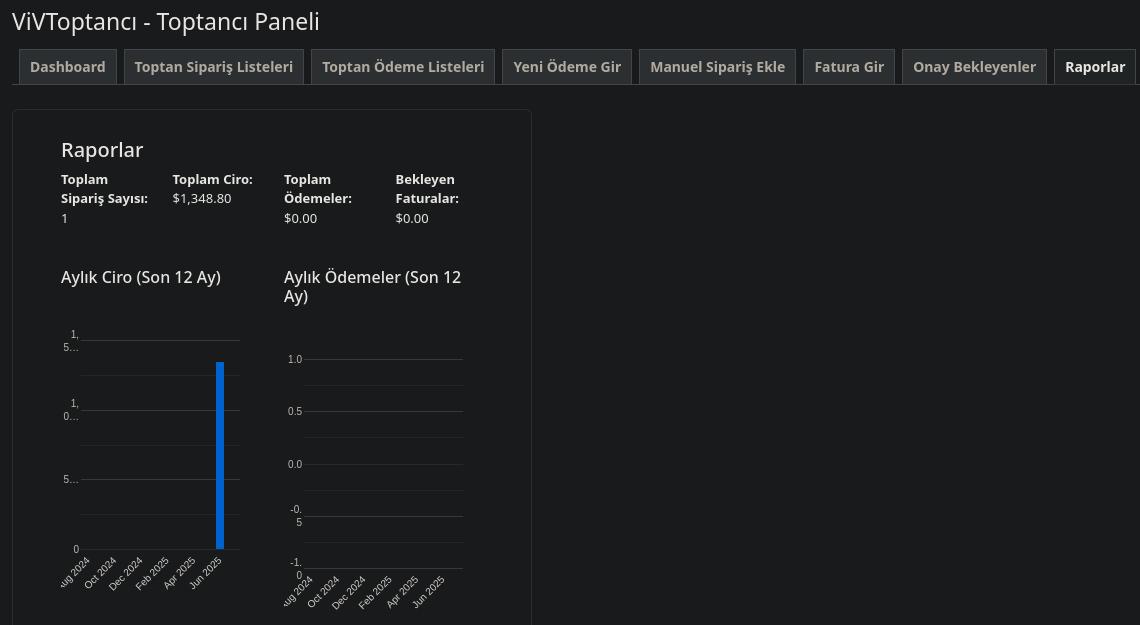The image size is (1140, 625).
Task: Open the Fatura Gir tab
Action: coord(849,67)
